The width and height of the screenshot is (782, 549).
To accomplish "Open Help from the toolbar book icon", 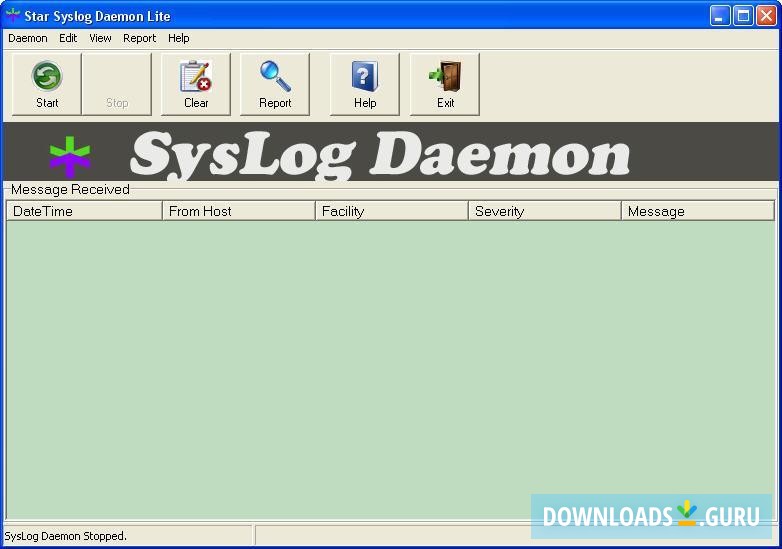I will [365, 84].
